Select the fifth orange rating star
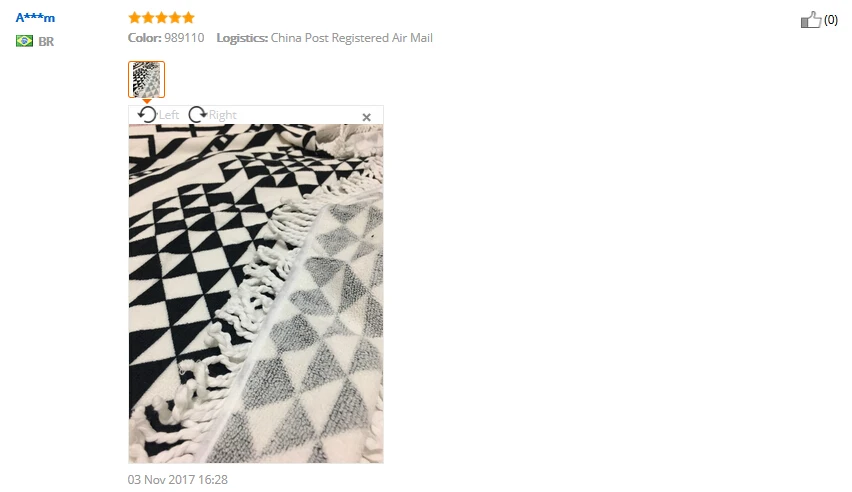 pos(188,18)
